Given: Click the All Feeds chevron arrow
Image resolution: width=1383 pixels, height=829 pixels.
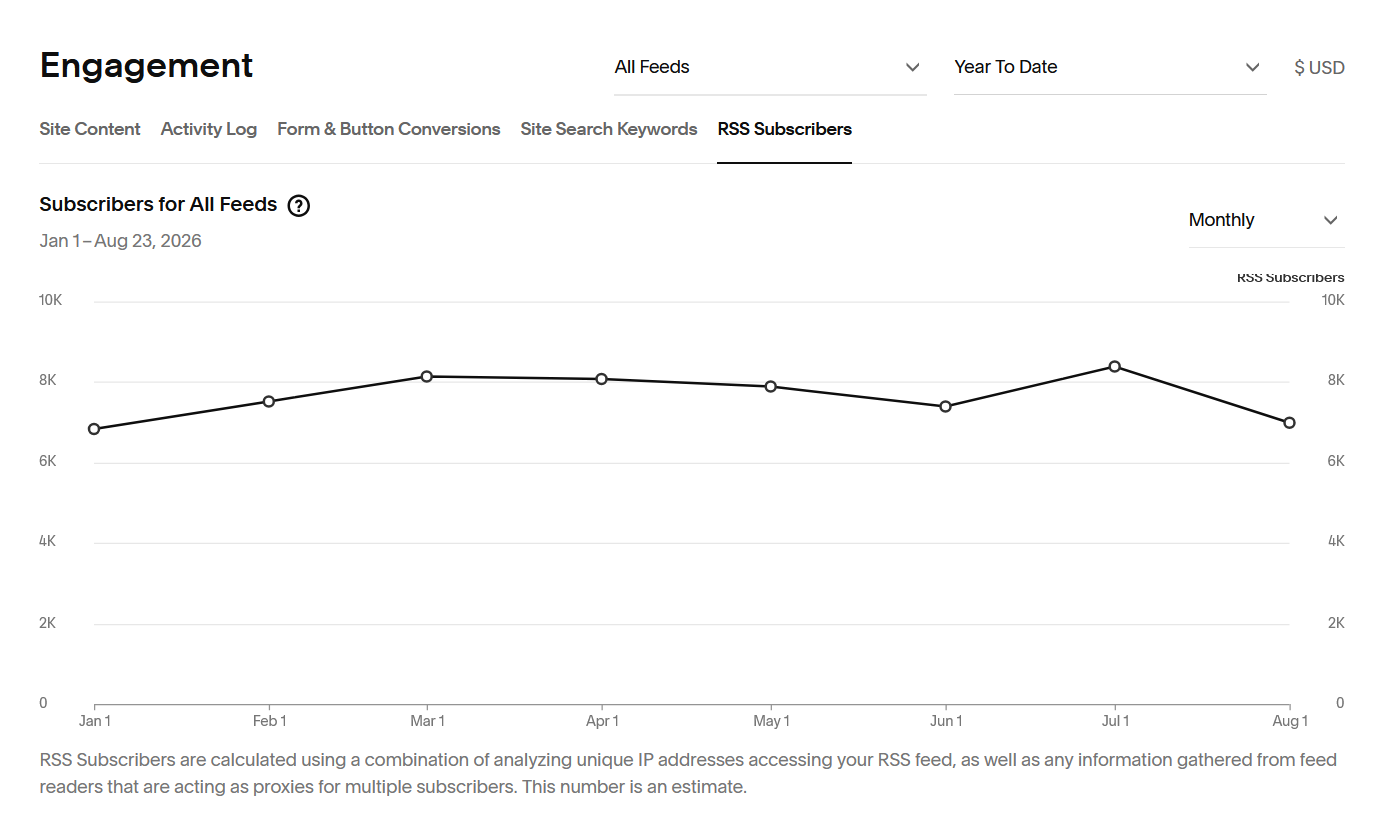Looking at the screenshot, I should tap(912, 68).
